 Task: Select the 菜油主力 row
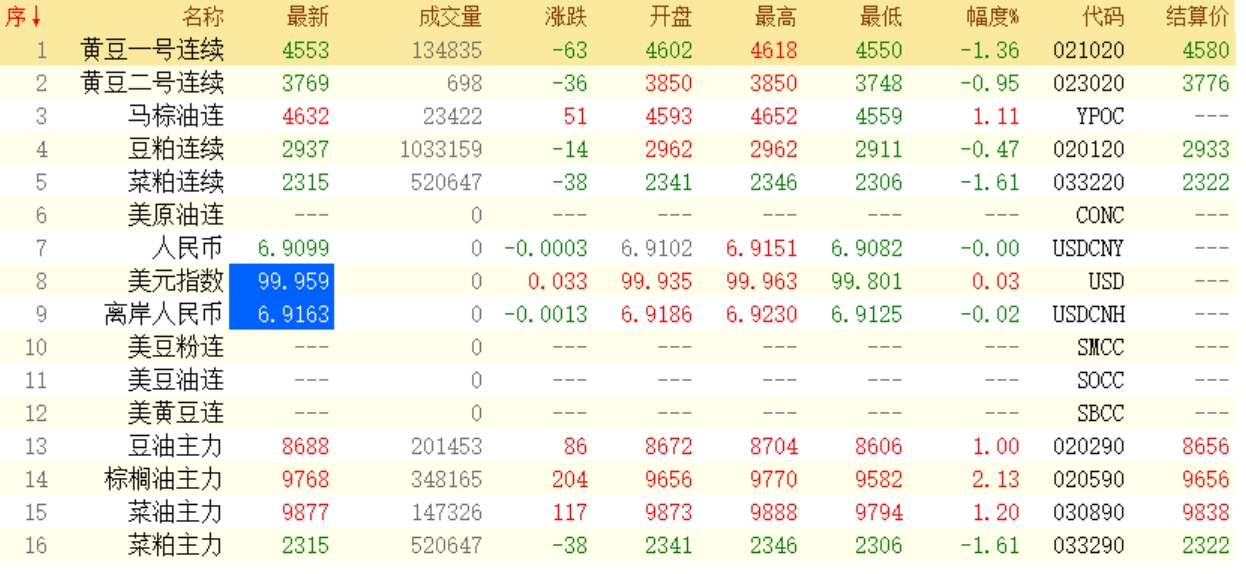coord(175,513)
